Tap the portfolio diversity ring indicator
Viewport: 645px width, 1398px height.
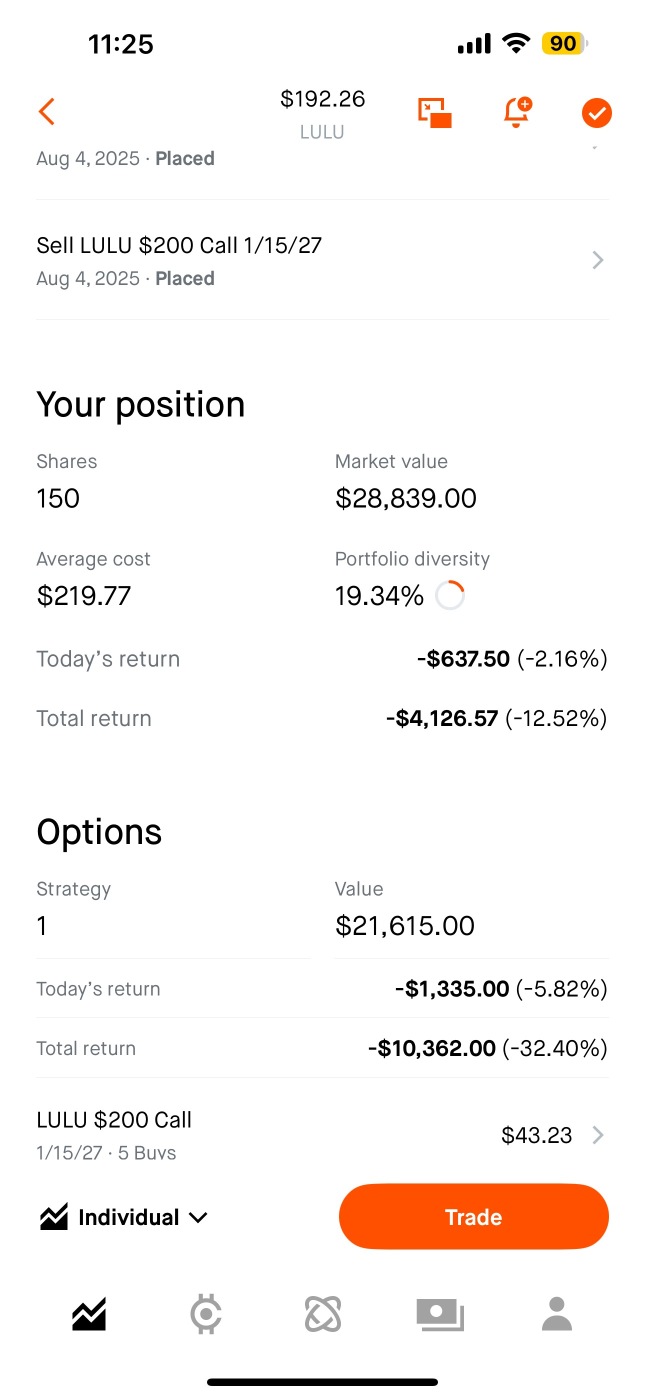[x=450, y=596]
